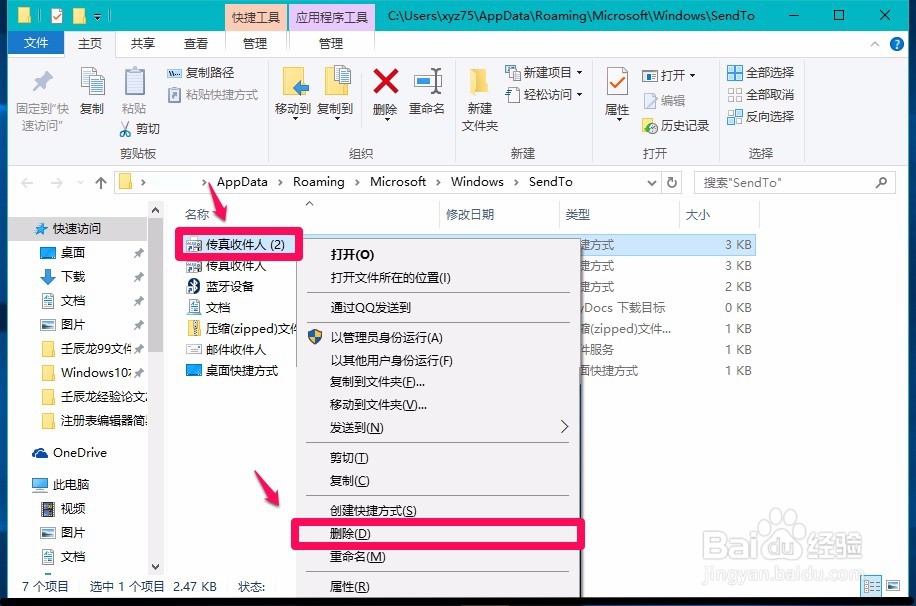Click Select all (全部选择)
The image size is (916, 606).
761,72
